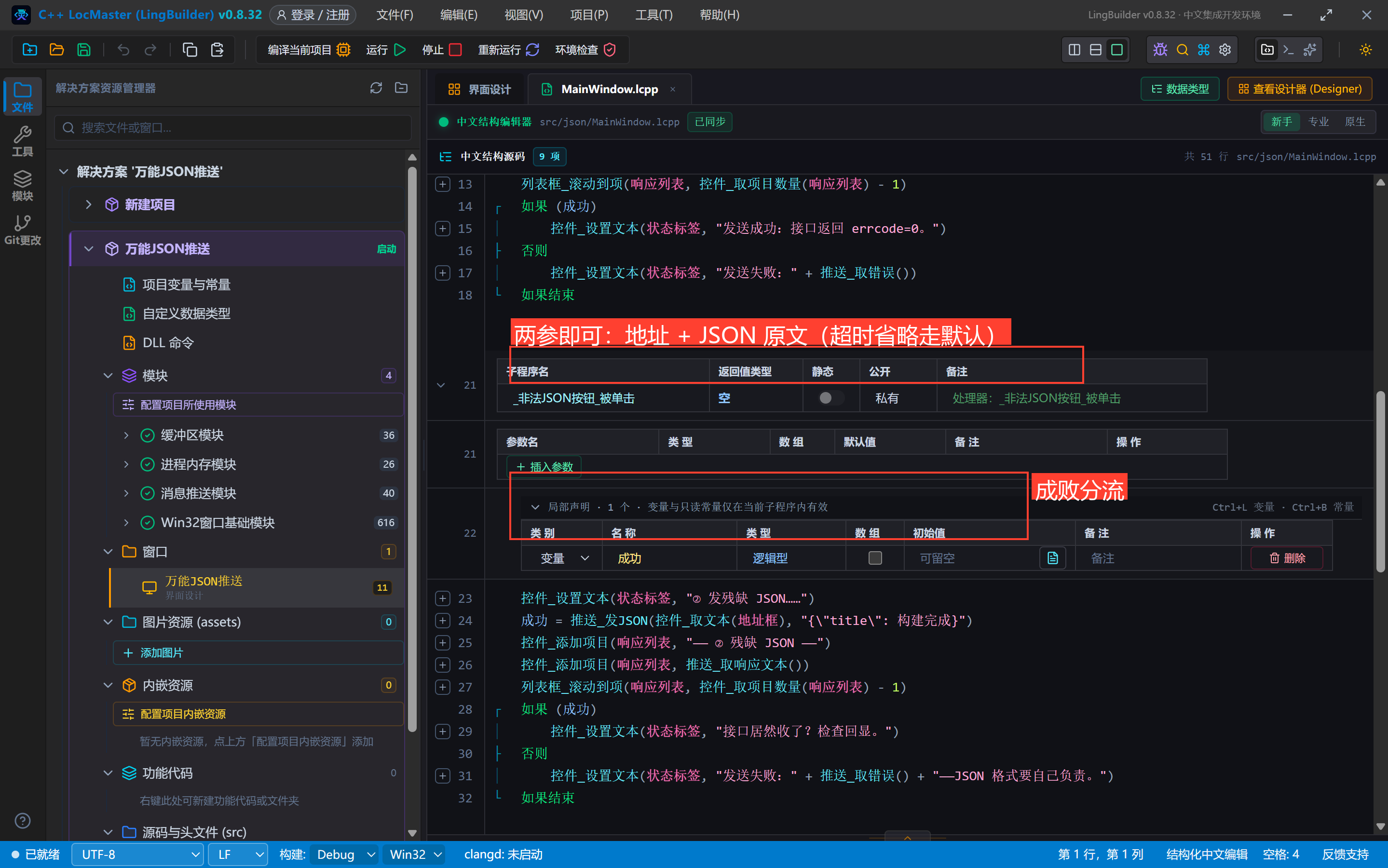Expand line 13 fold plus box
The width and height of the screenshot is (1388, 868).
[443, 184]
